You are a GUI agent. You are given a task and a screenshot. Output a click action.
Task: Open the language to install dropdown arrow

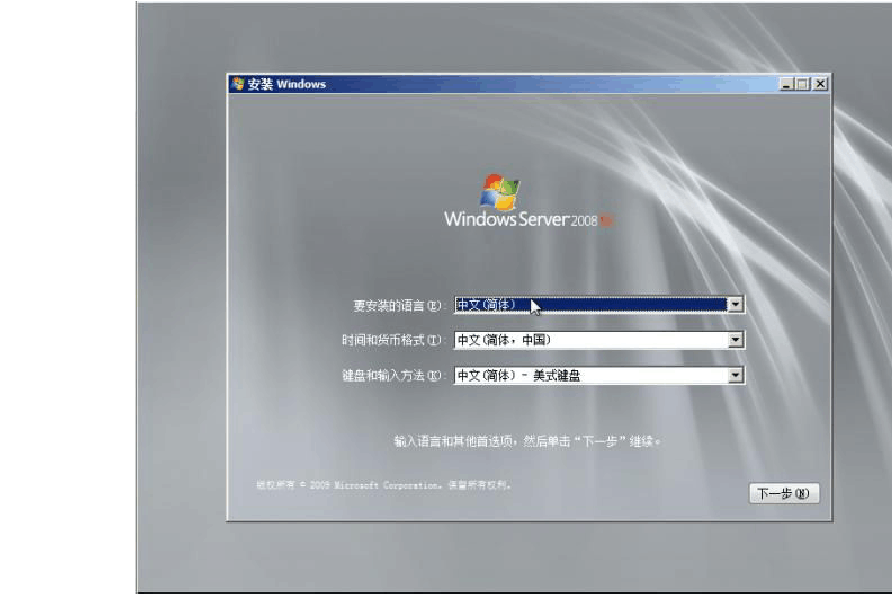735,305
